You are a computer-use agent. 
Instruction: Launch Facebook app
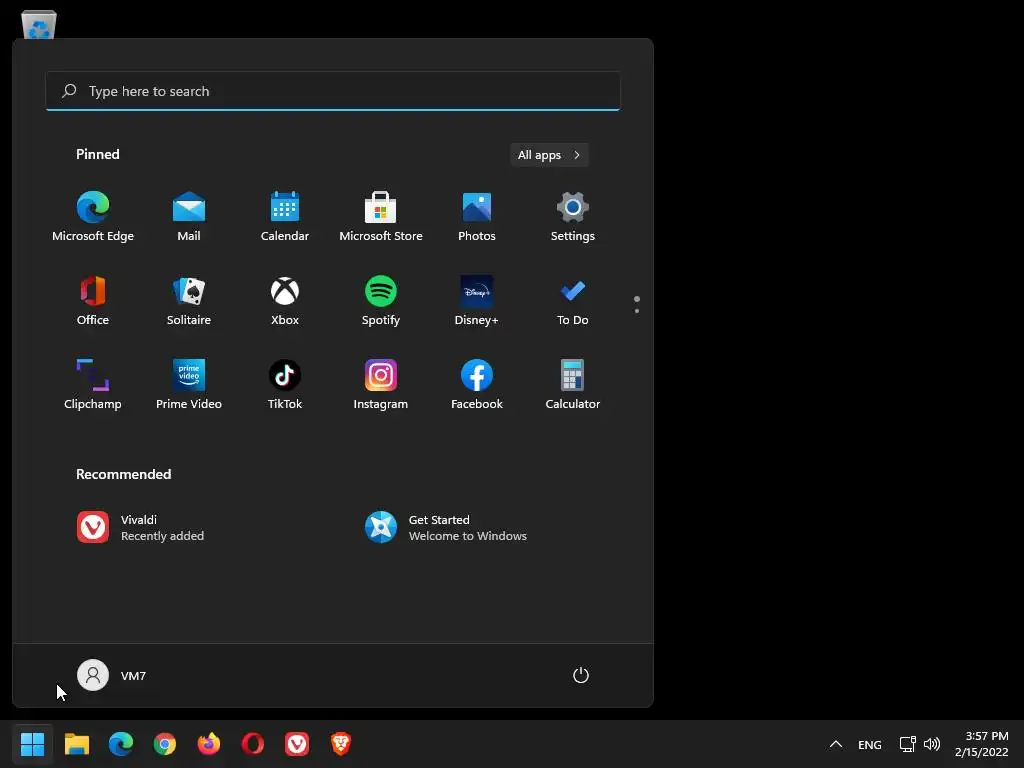click(477, 385)
